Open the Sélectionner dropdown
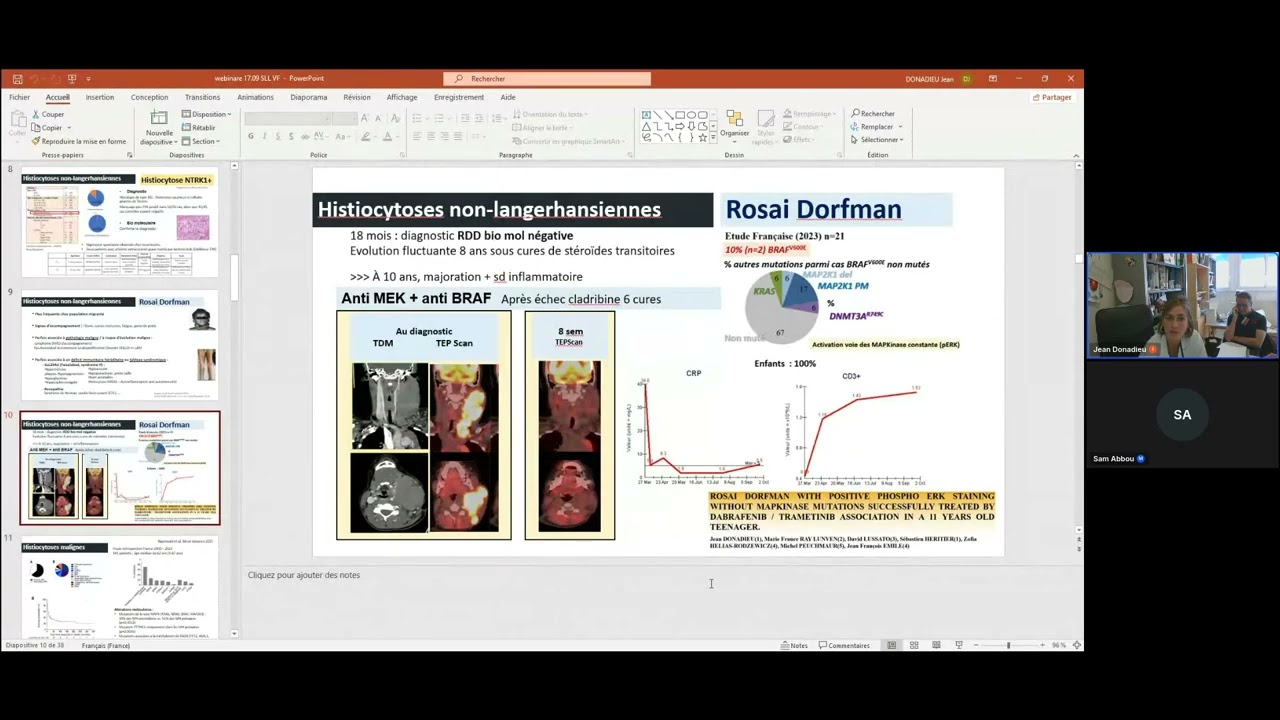The width and height of the screenshot is (1280, 720). (x=901, y=140)
